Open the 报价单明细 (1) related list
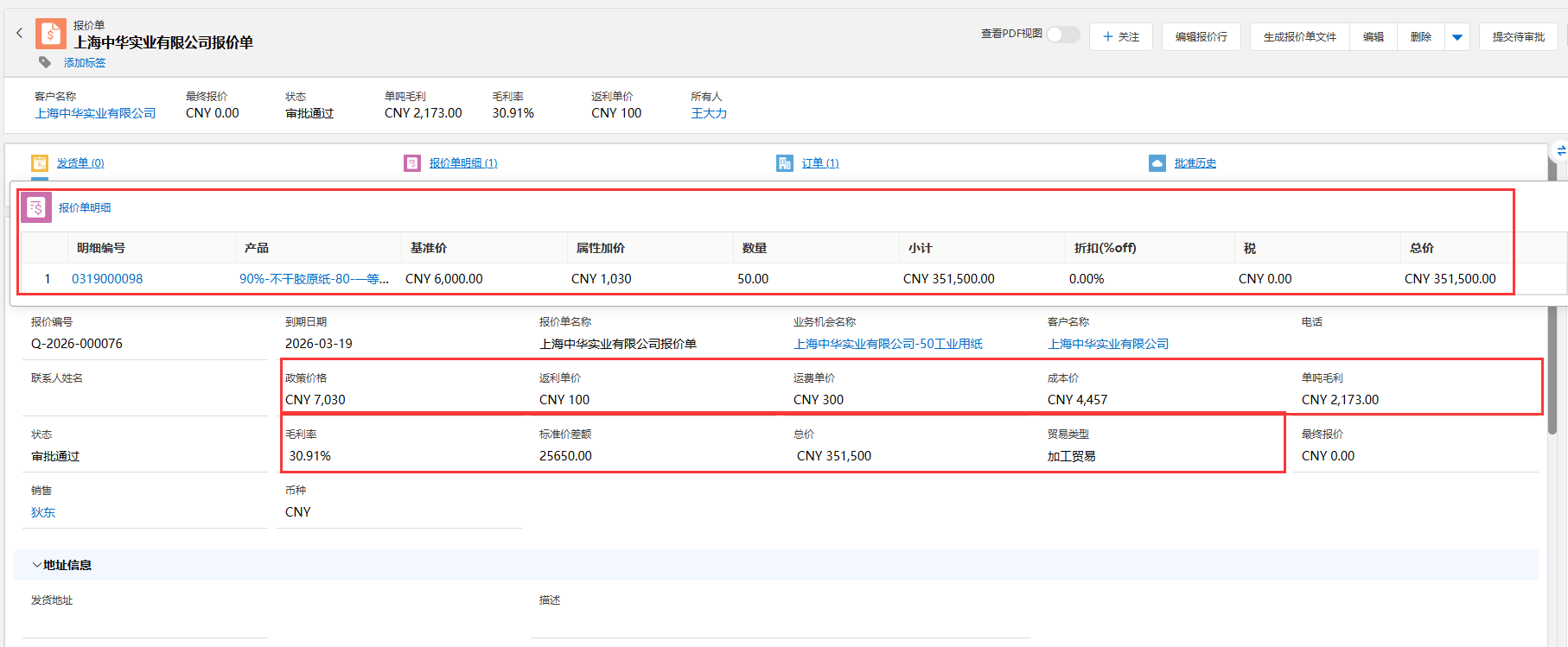The width and height of the screenshot is (1568, 647). pos(463,163)
